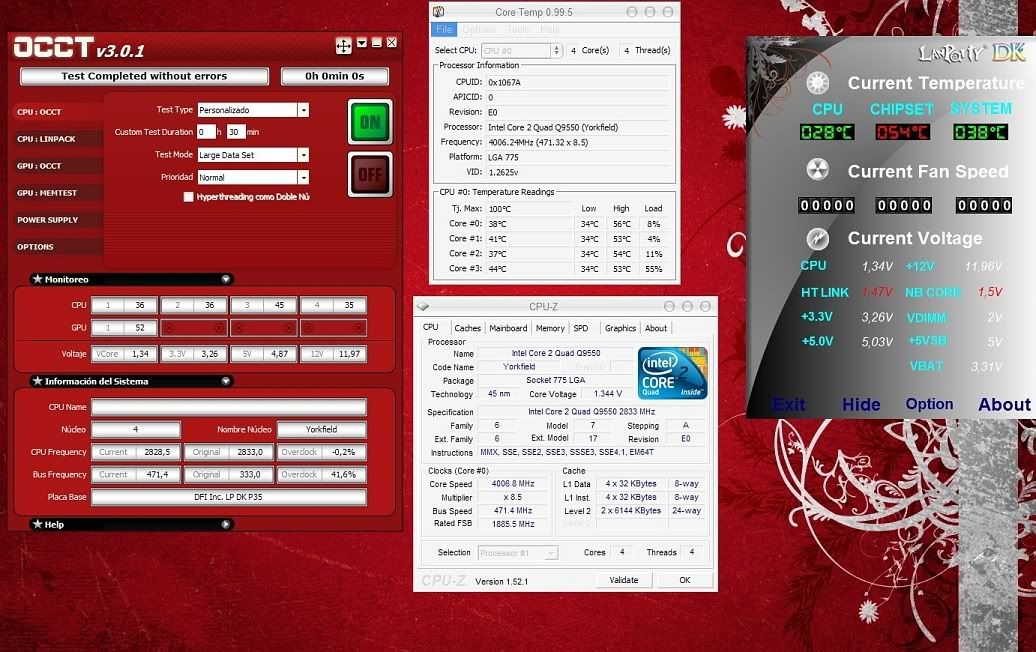This screenshot has width=1036, height=652.
Task: Expand the Help section arrow in OCCT
Action: pyautogui.click(x=226, y=525)
